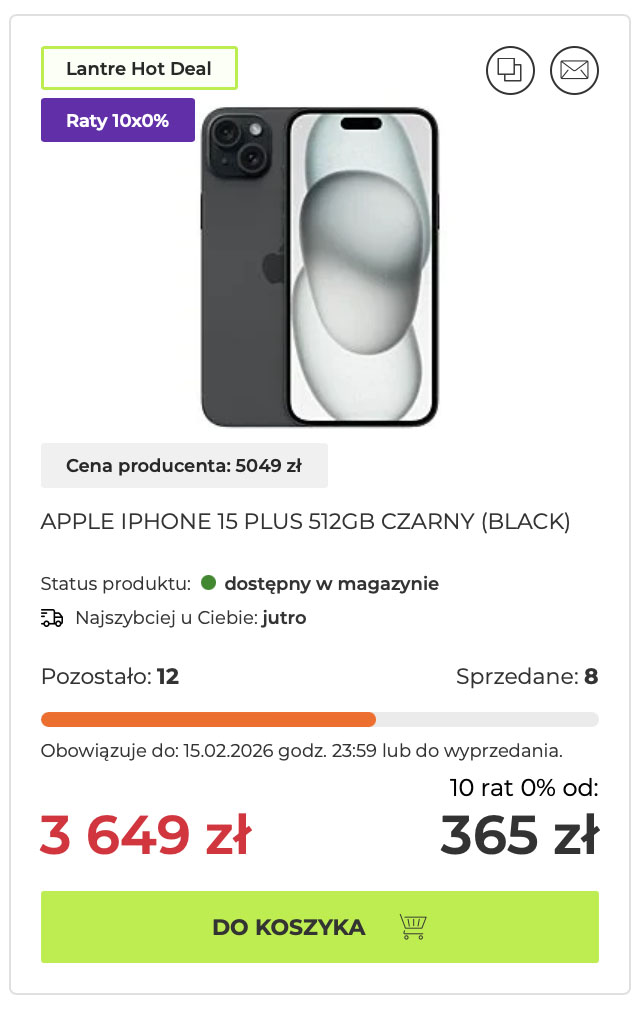The height and width of the screenshot is (1013, 640).
Task: Click the 'jutro' delivery estimate text
Action: coord(284,618)
